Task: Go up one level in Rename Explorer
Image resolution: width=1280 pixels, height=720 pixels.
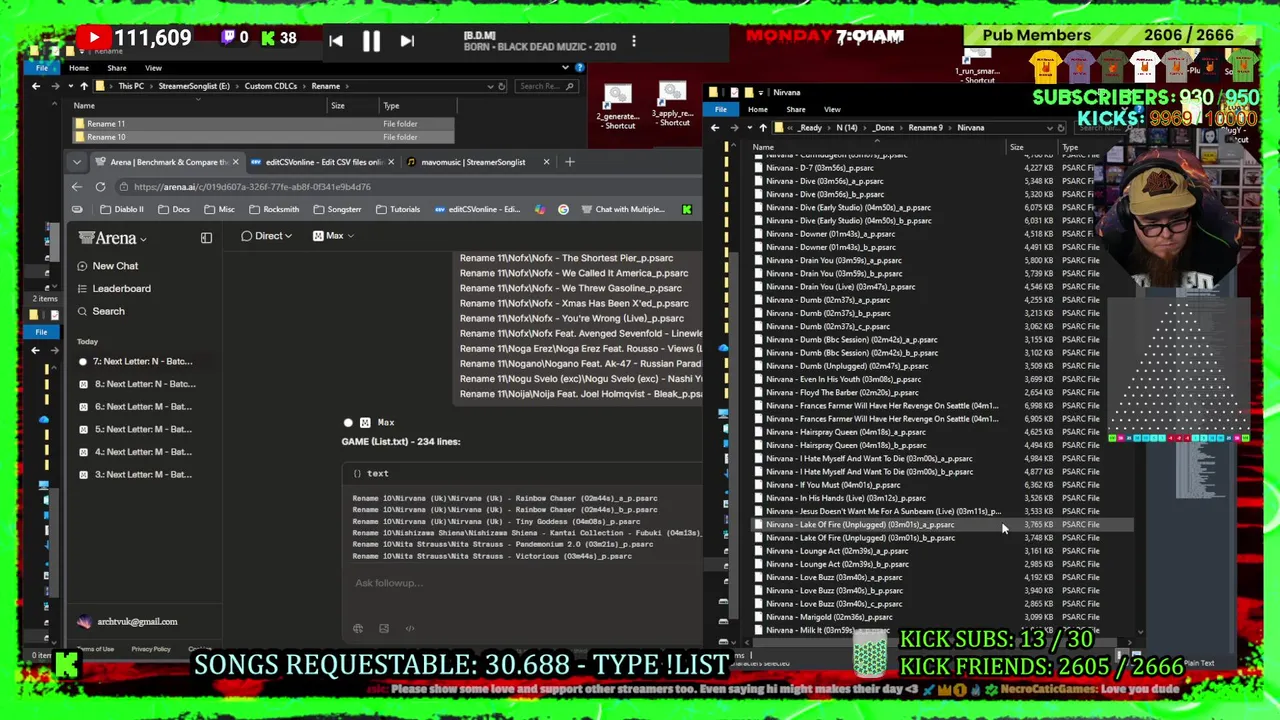Action: tap(84, 86)
